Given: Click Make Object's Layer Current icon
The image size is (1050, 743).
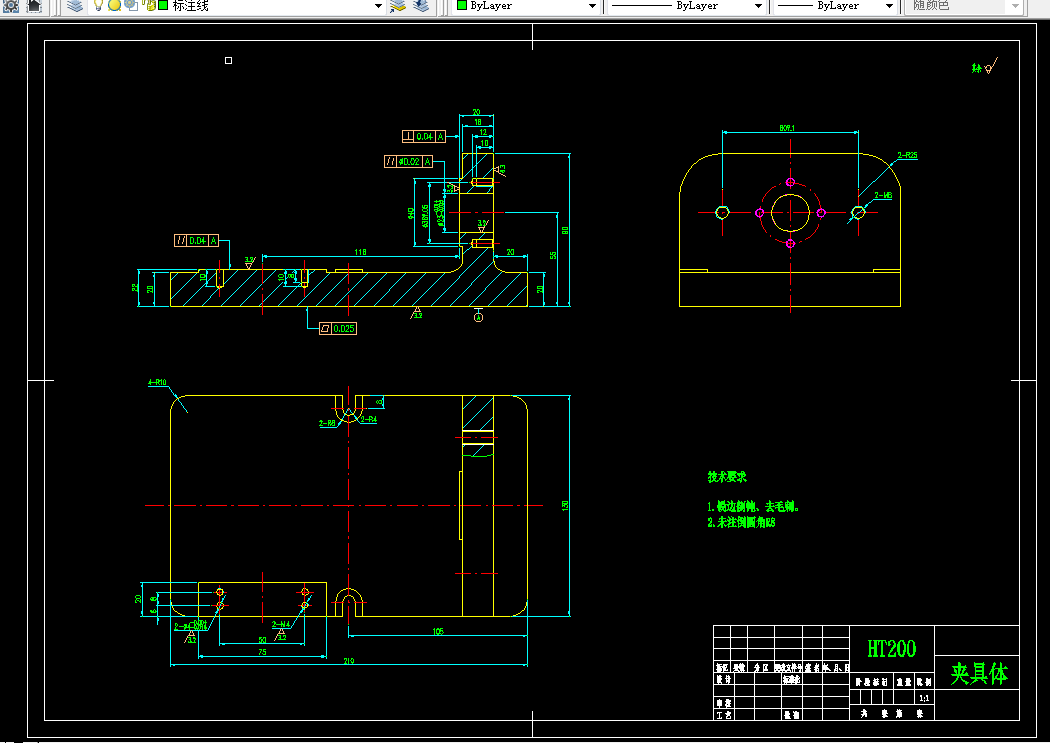Looking at the screenshot, I should (398, 6).
